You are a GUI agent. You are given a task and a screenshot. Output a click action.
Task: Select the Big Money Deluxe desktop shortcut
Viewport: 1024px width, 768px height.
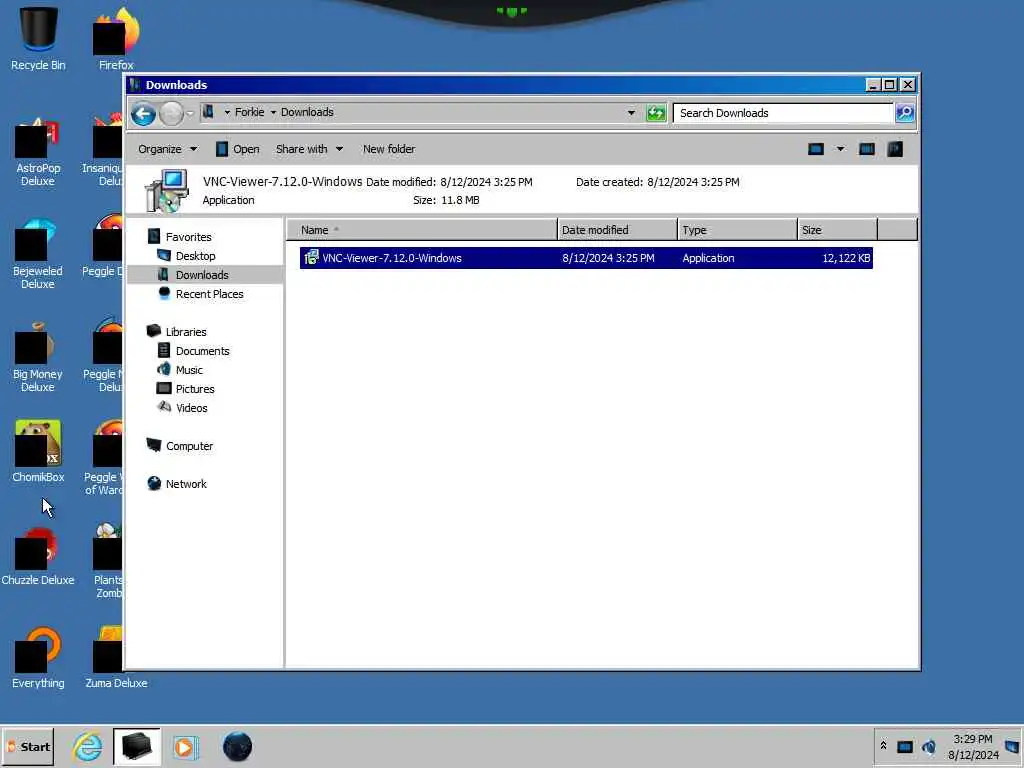click(37, 358)
